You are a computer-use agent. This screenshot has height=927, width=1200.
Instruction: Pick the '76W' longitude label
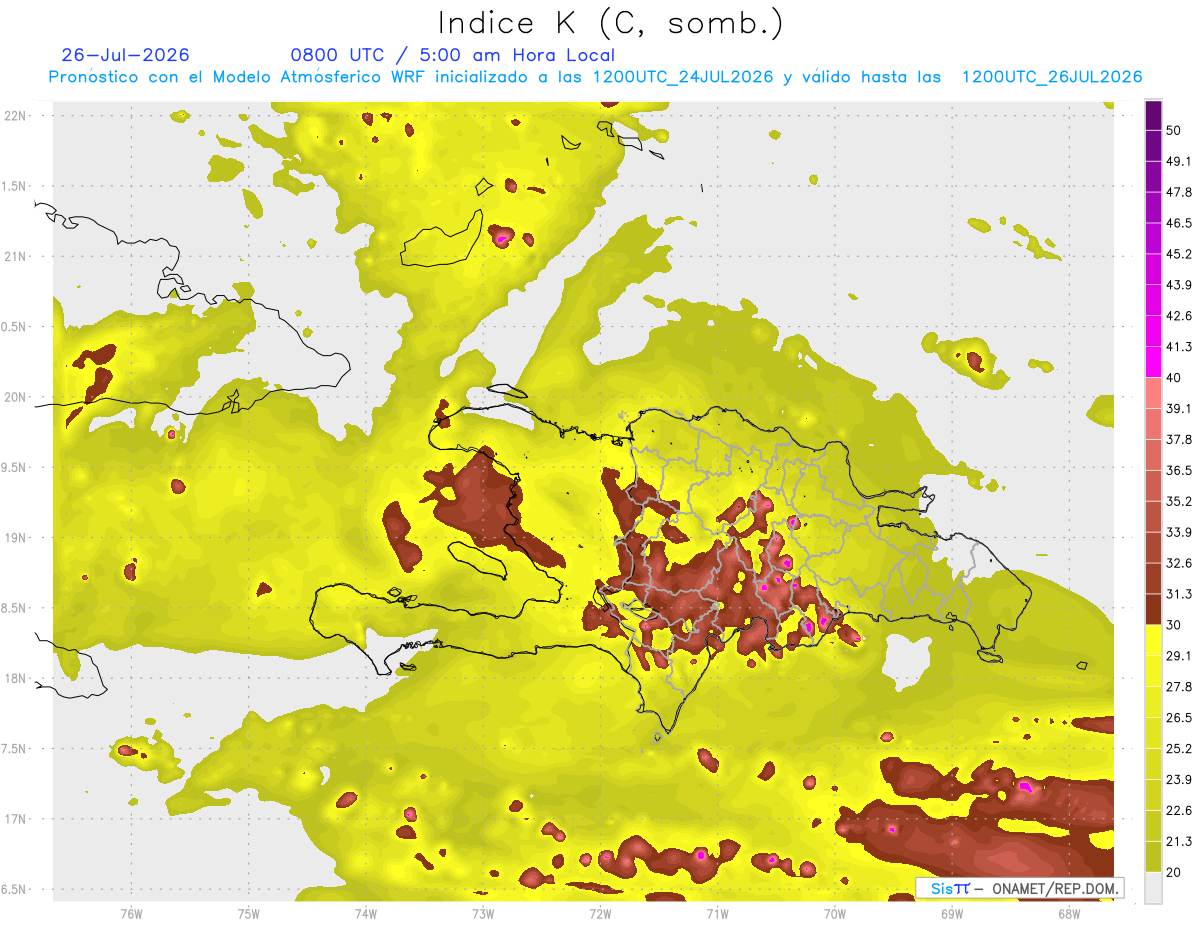tap(131, 913)
